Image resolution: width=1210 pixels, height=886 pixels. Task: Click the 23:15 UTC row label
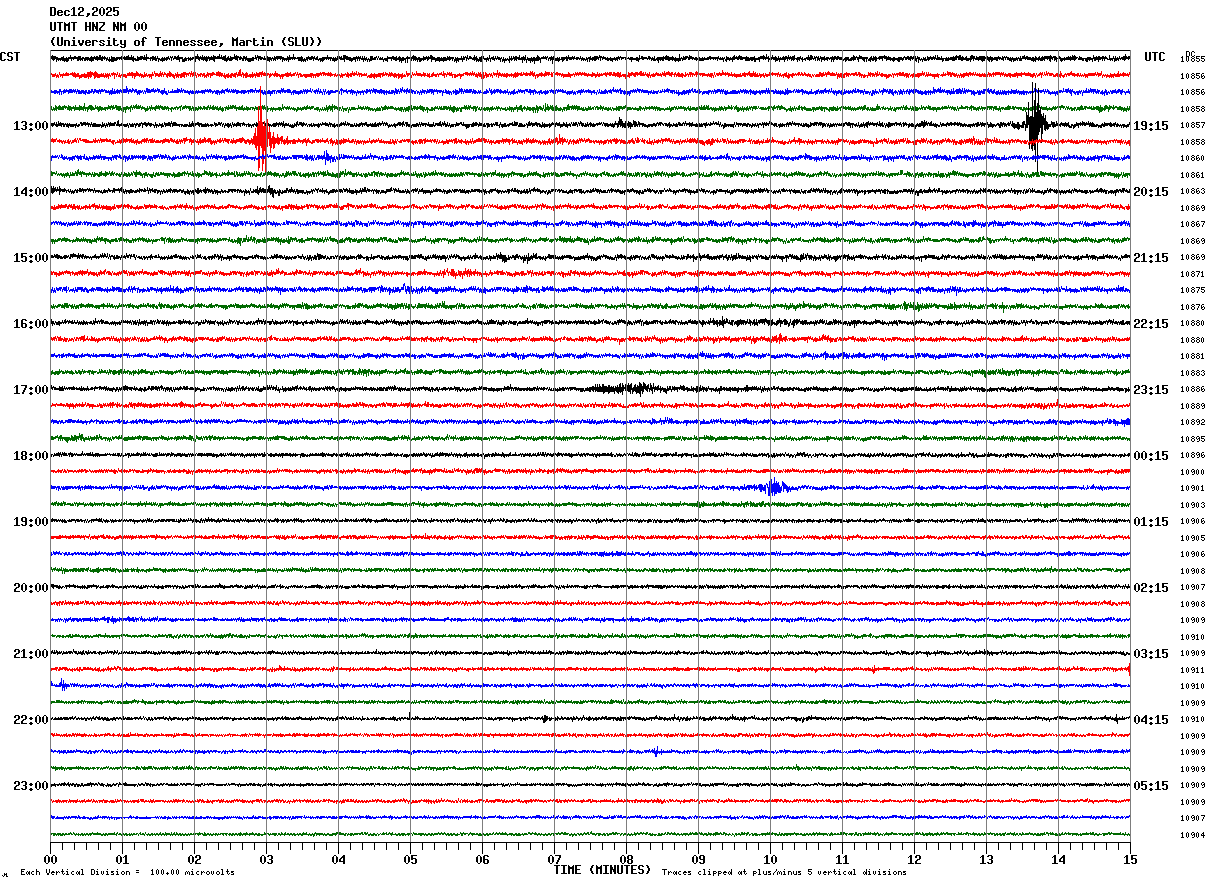(1151, 390)
